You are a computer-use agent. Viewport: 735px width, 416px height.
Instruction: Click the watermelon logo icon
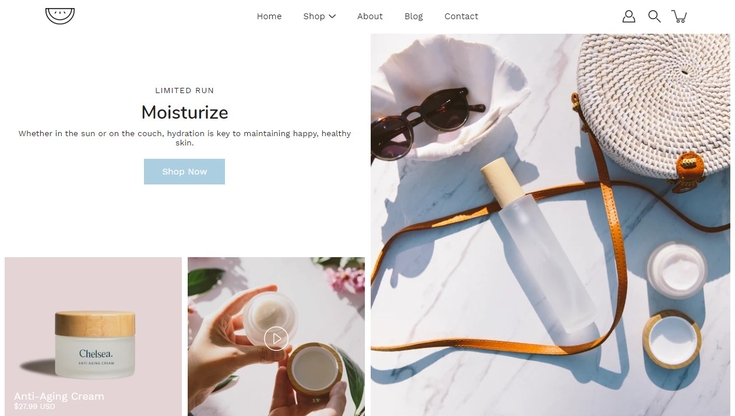(x=60, y=16)
